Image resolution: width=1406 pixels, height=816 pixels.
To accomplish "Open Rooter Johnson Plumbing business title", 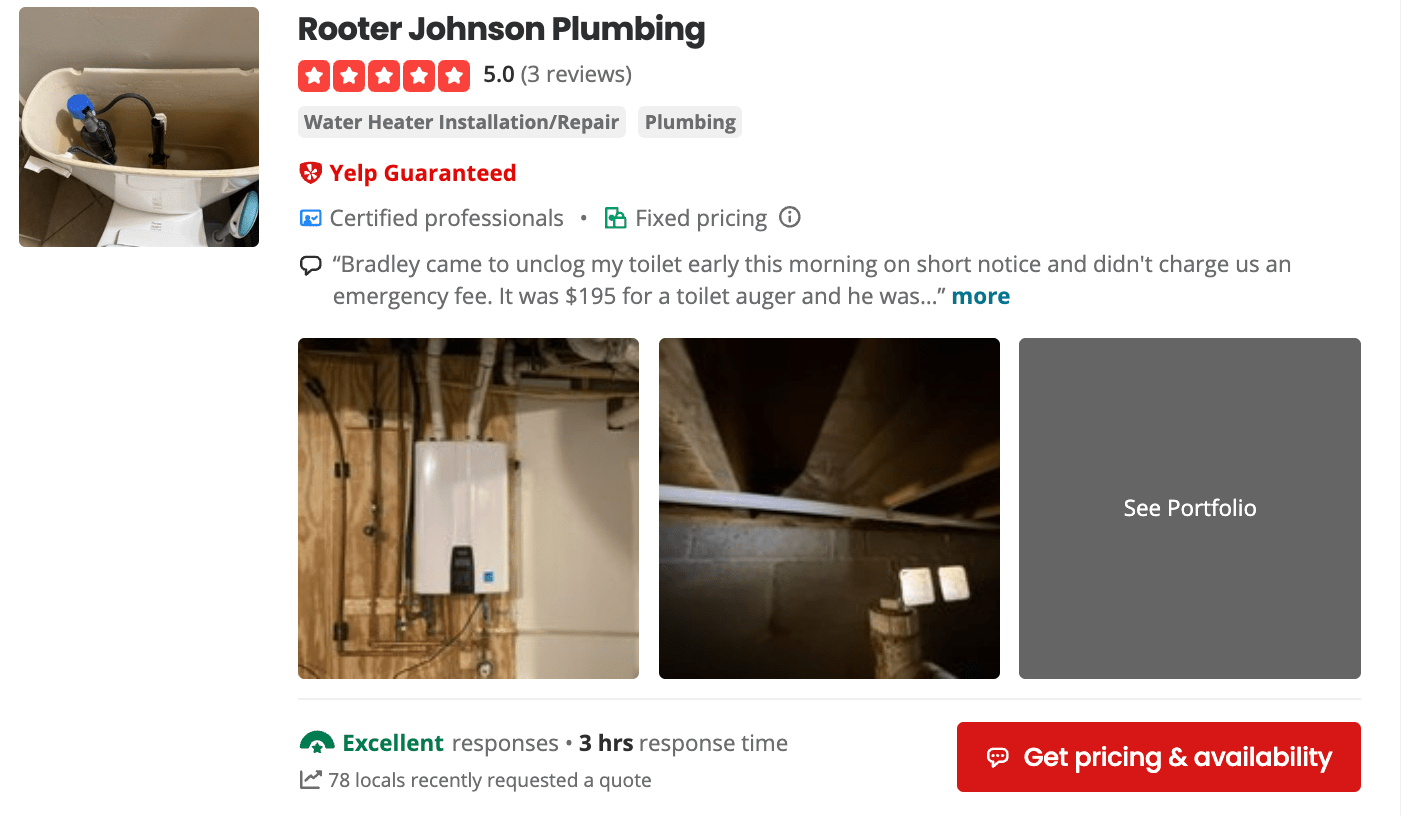I will 502,29.
